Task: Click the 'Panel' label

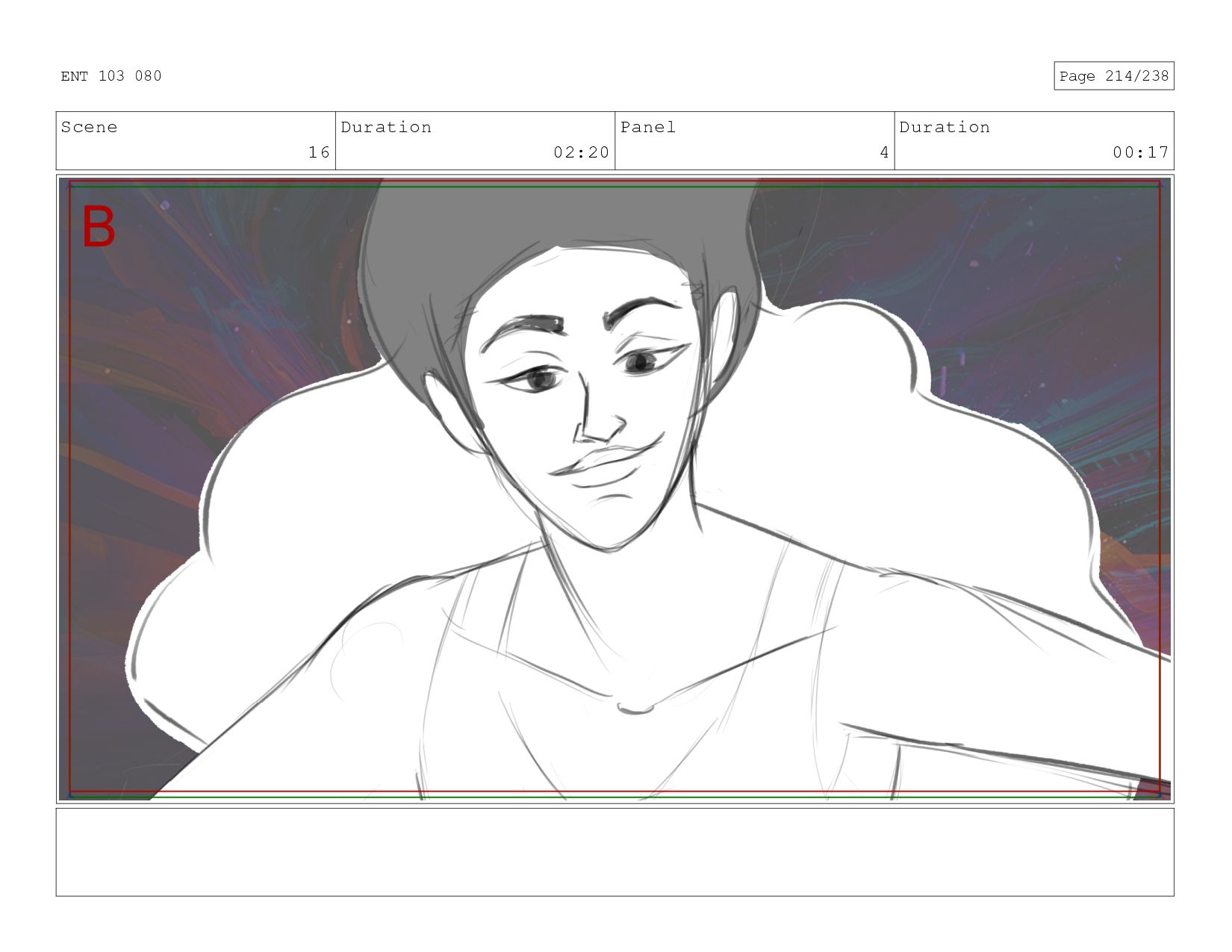Action: (x=647, y=127)
